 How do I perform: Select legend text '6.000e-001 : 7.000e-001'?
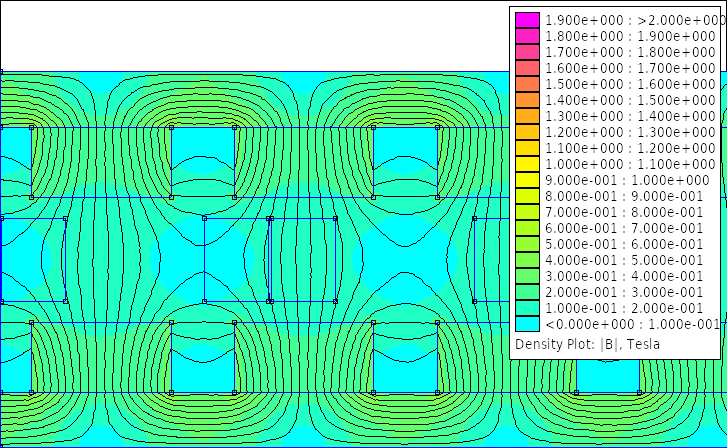pos(624,228)
